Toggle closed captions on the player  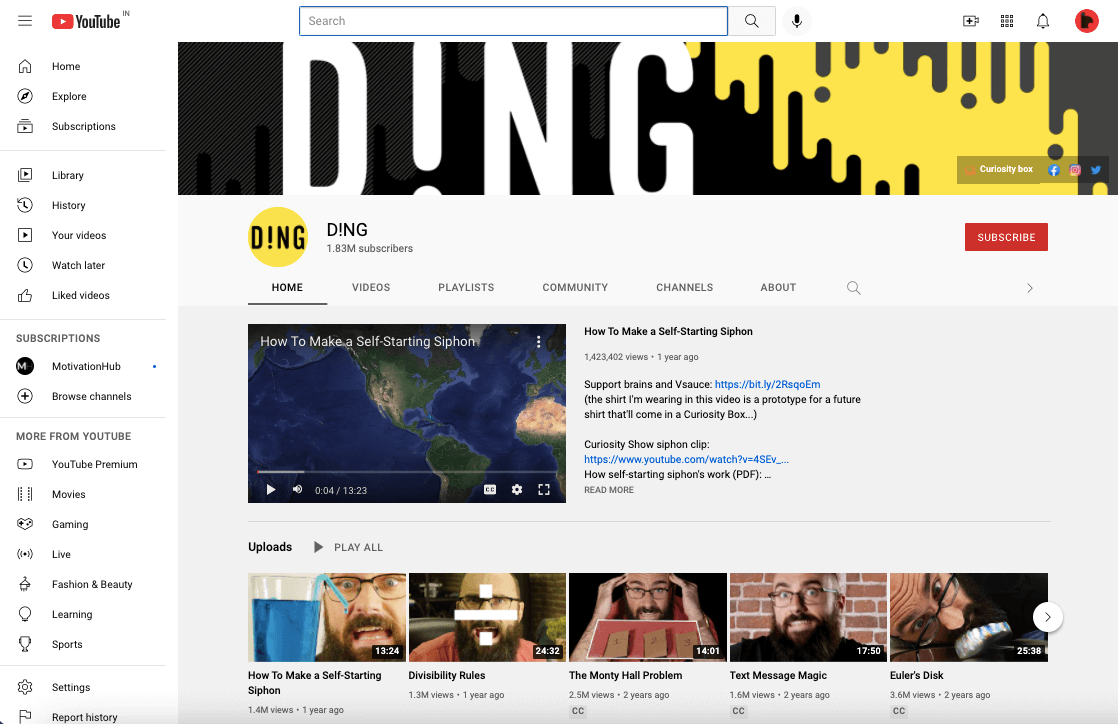tap(490, 489)
